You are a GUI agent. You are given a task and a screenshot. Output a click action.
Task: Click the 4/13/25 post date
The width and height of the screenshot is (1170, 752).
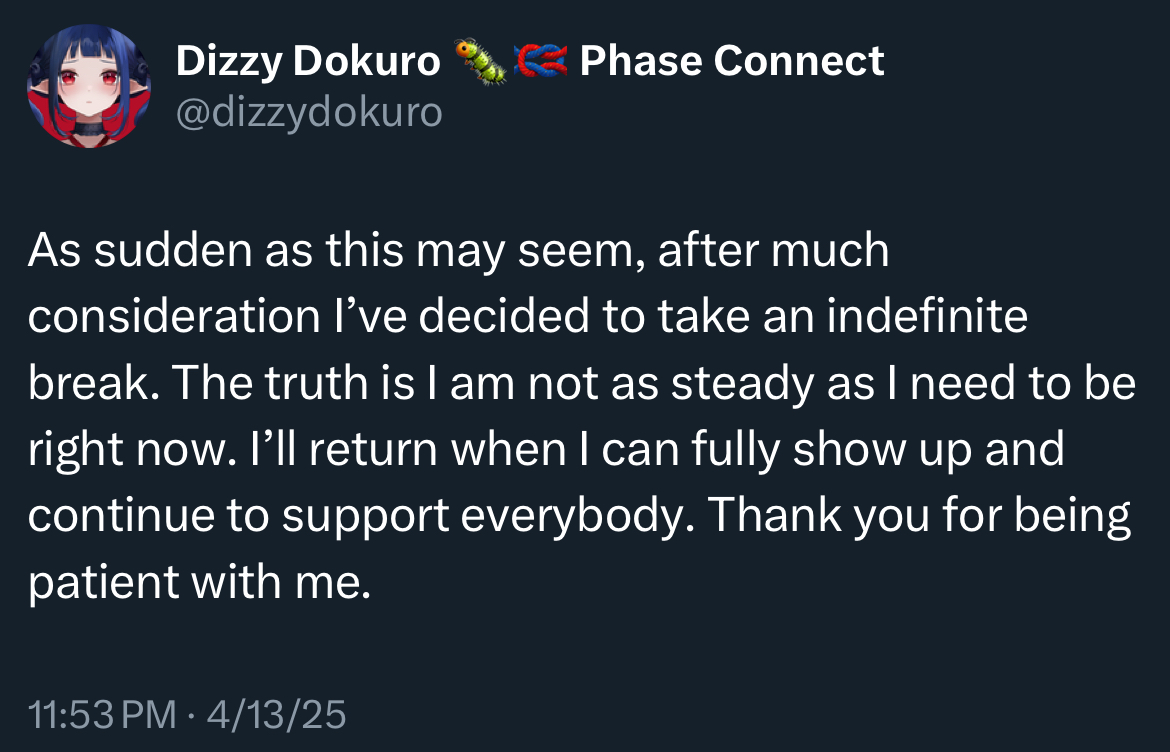(x=276, y=715)
